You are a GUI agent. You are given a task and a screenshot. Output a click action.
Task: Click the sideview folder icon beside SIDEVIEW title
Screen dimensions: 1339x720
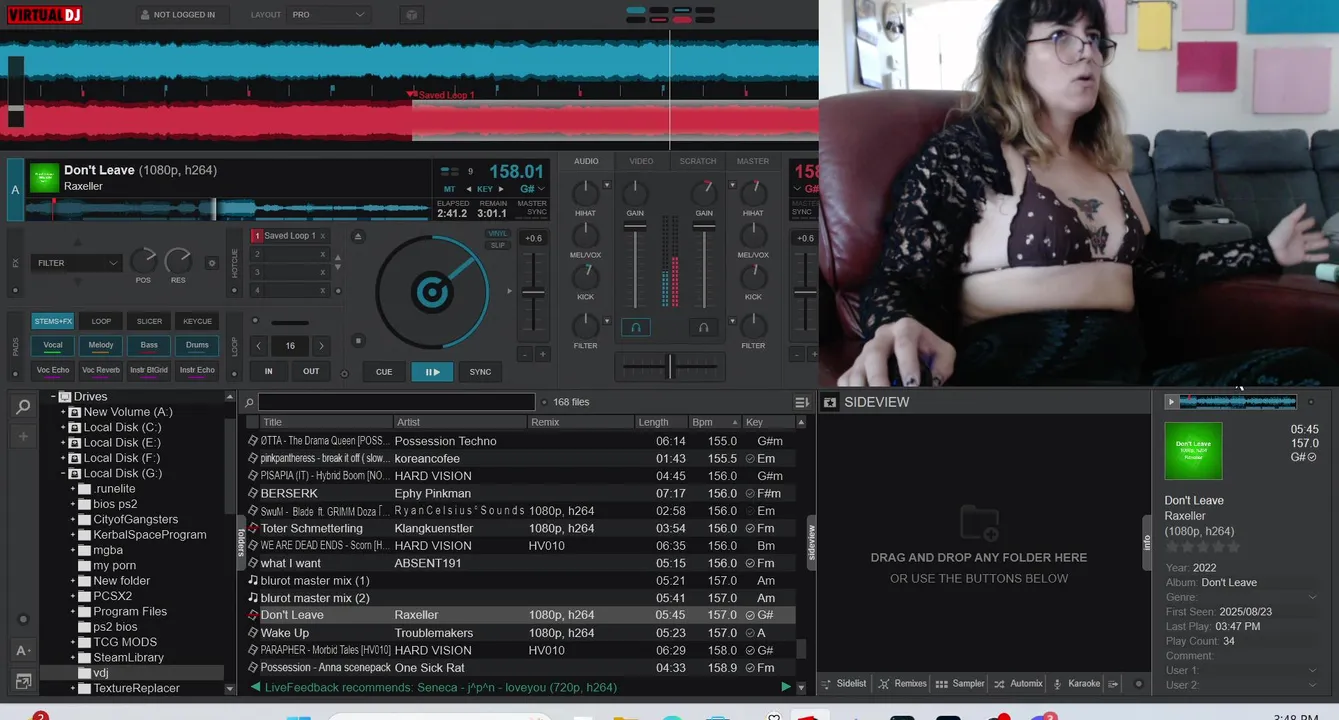point(829,402)
